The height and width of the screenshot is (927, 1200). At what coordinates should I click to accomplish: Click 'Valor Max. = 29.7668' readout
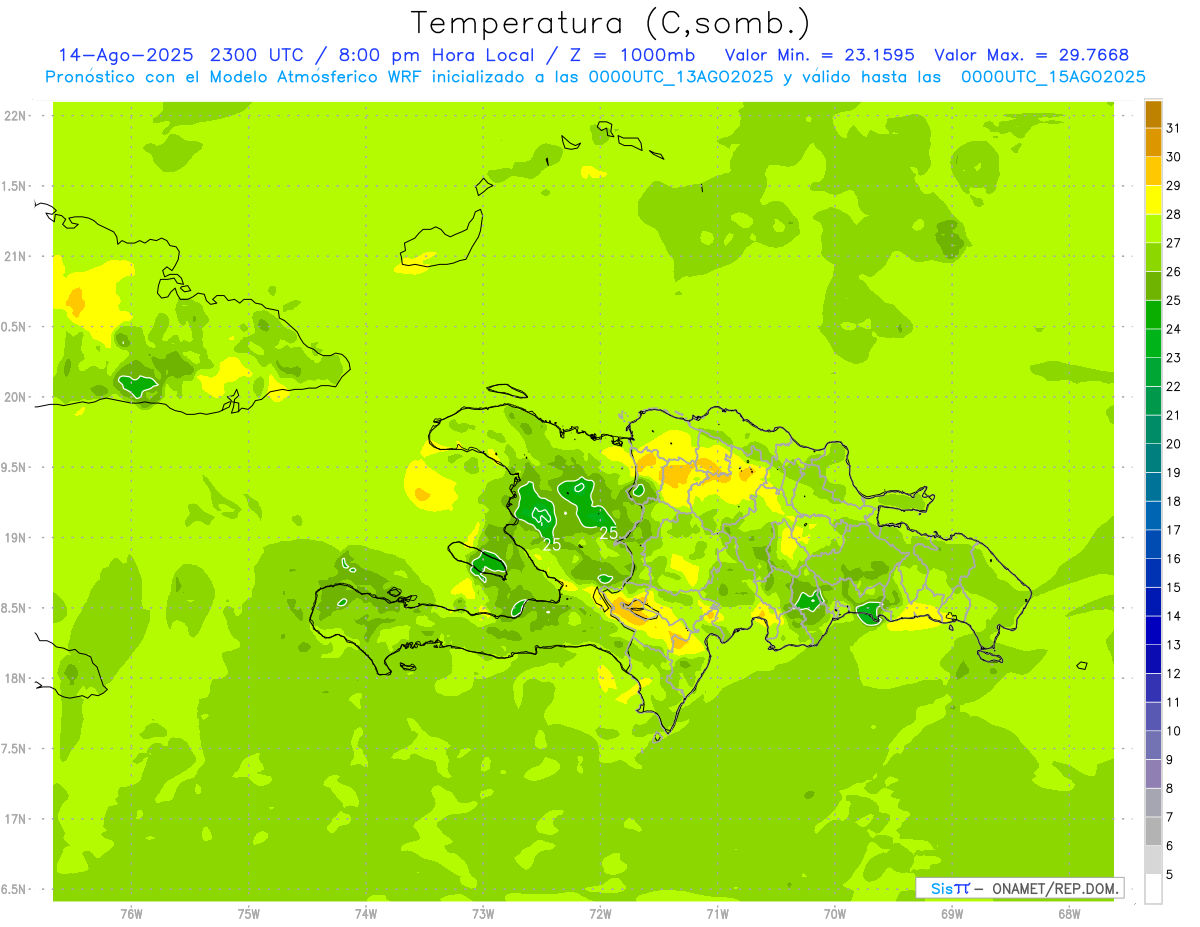(x=1032, y=55)
